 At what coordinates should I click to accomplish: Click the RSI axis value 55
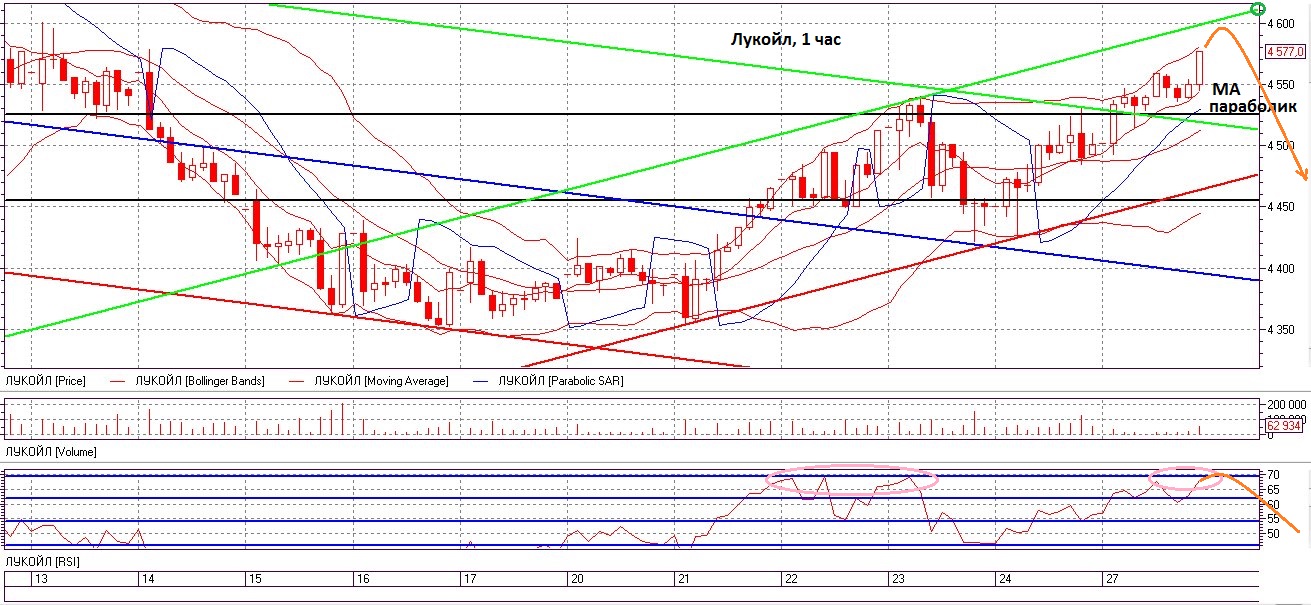(1274, 520)
